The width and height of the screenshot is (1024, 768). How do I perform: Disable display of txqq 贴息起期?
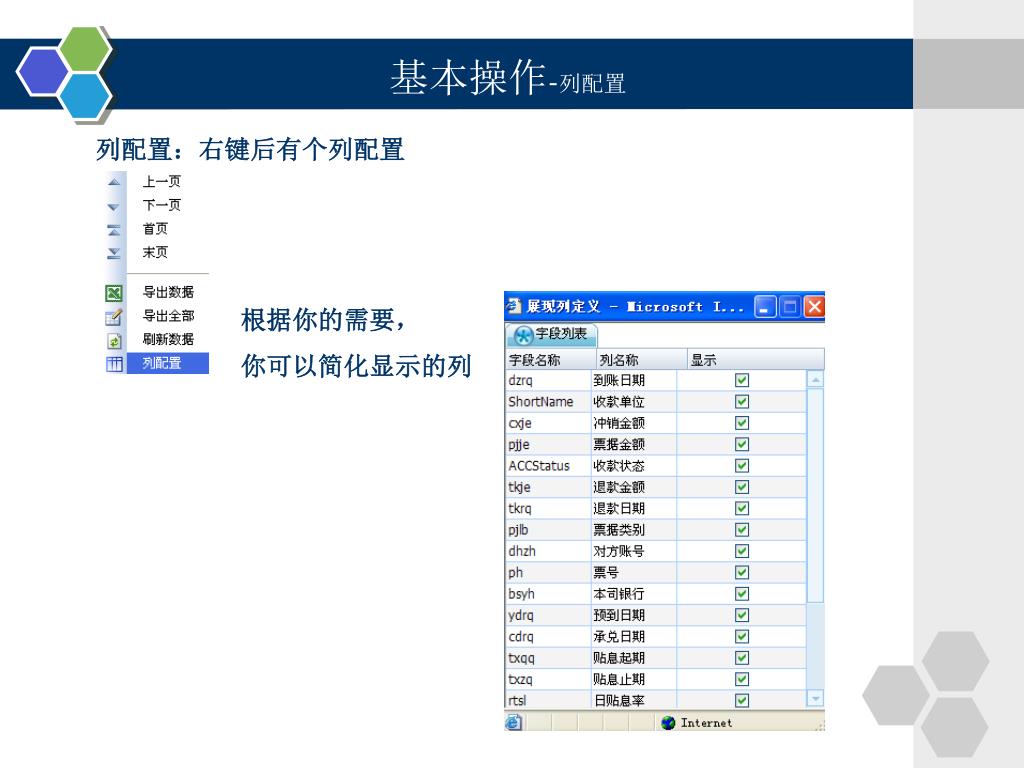(x=742, y=658)
